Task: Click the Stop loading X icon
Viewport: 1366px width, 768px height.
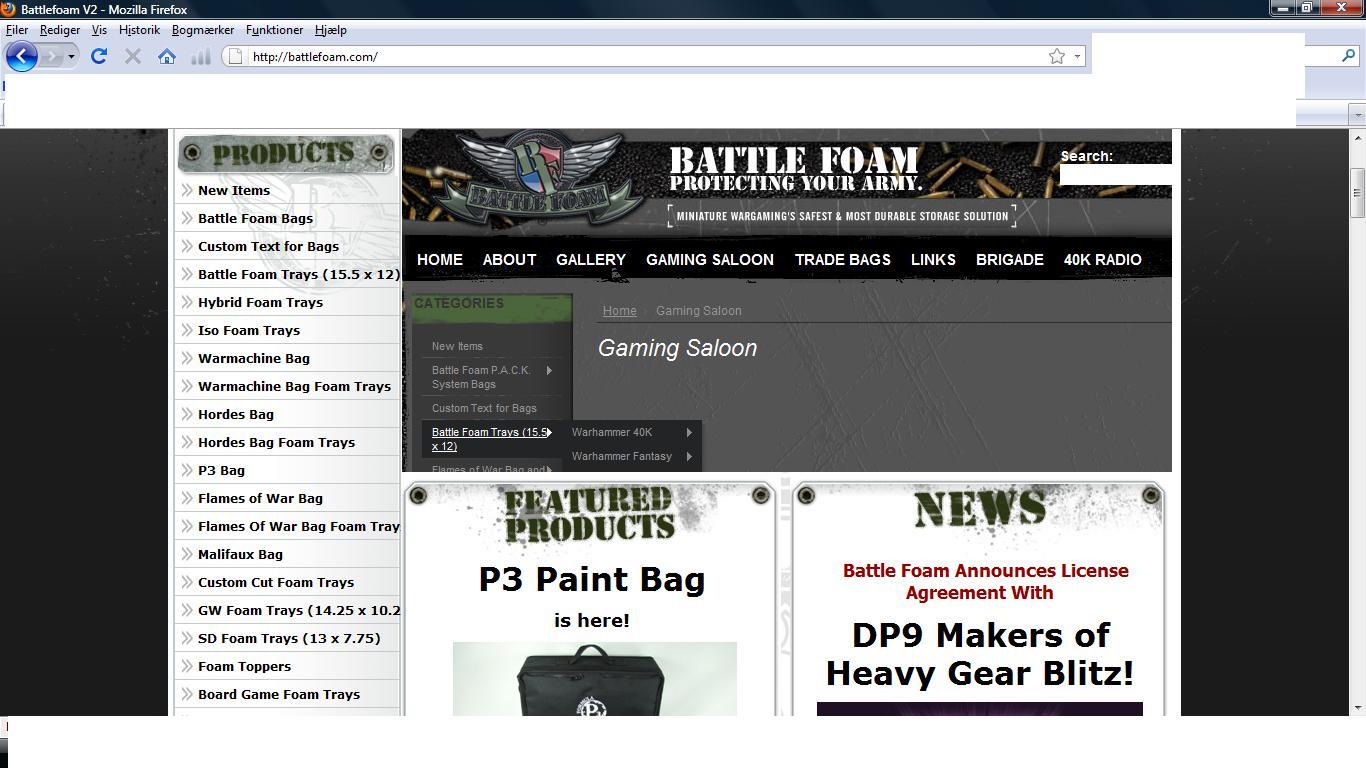Action: pyautogui.click(x=132, y=56)
